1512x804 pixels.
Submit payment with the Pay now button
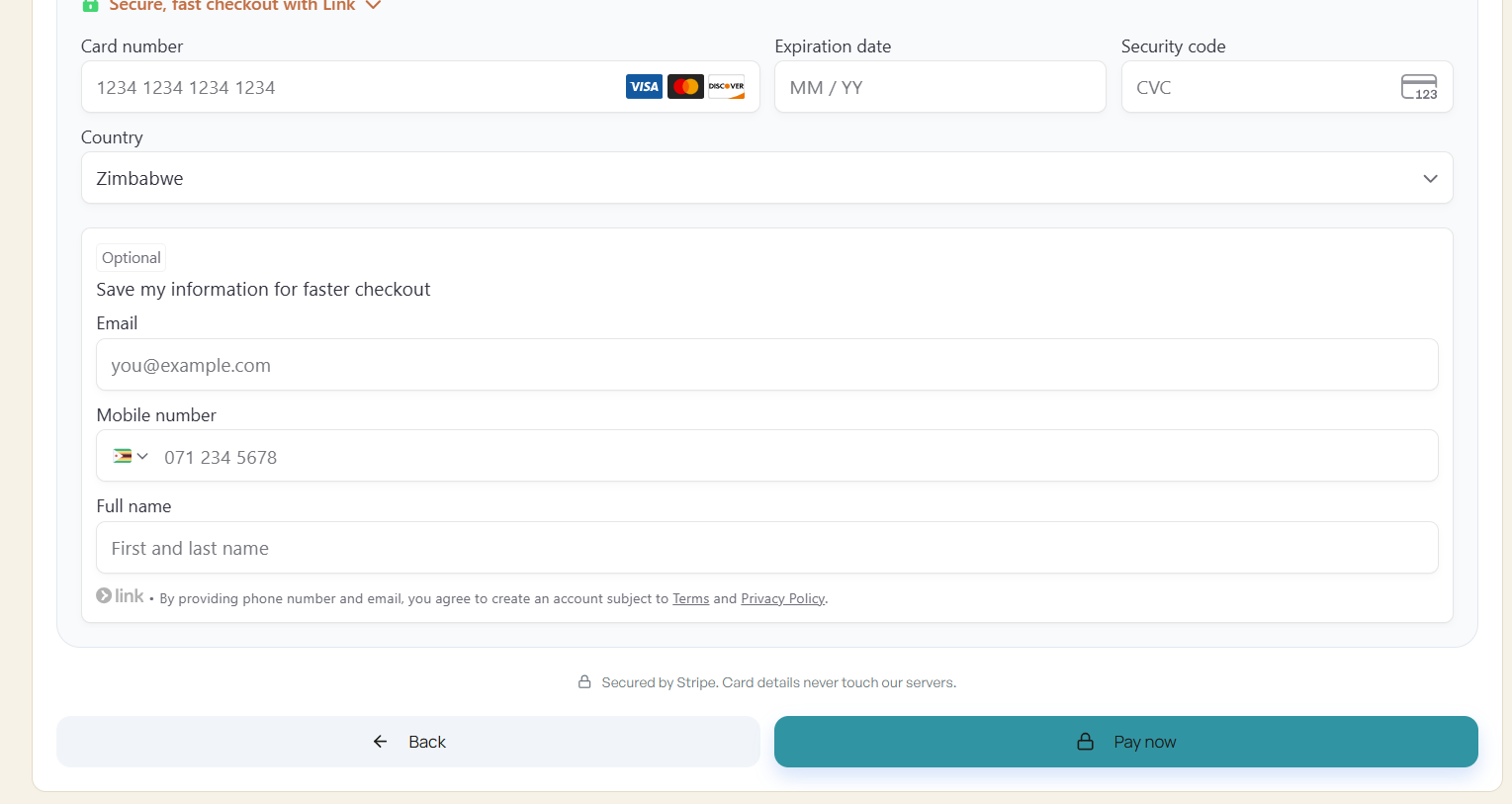tap(1125, 742)
